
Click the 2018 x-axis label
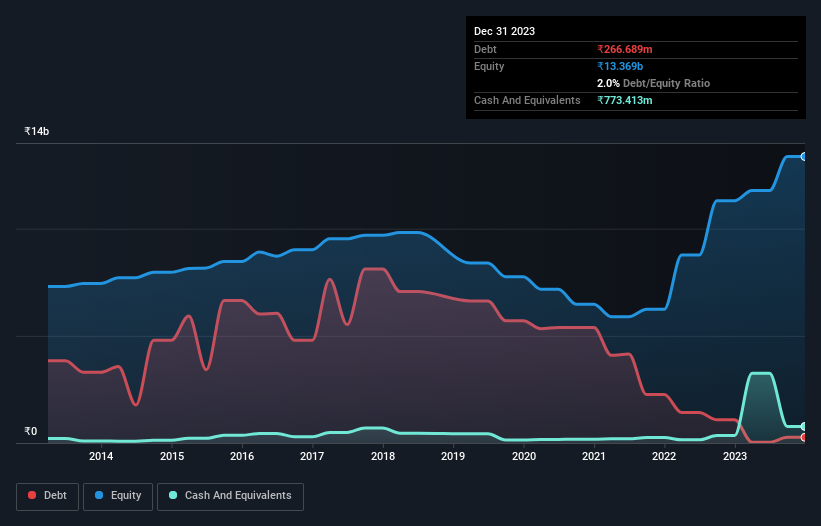pyautogui.click(x=383, y=456)
